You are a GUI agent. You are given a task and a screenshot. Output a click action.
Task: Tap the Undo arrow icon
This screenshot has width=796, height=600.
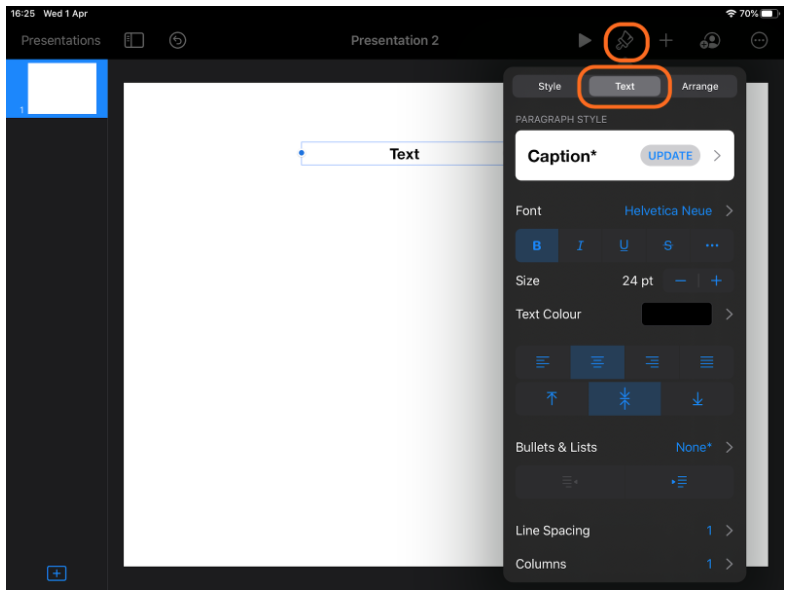[177, 40]
